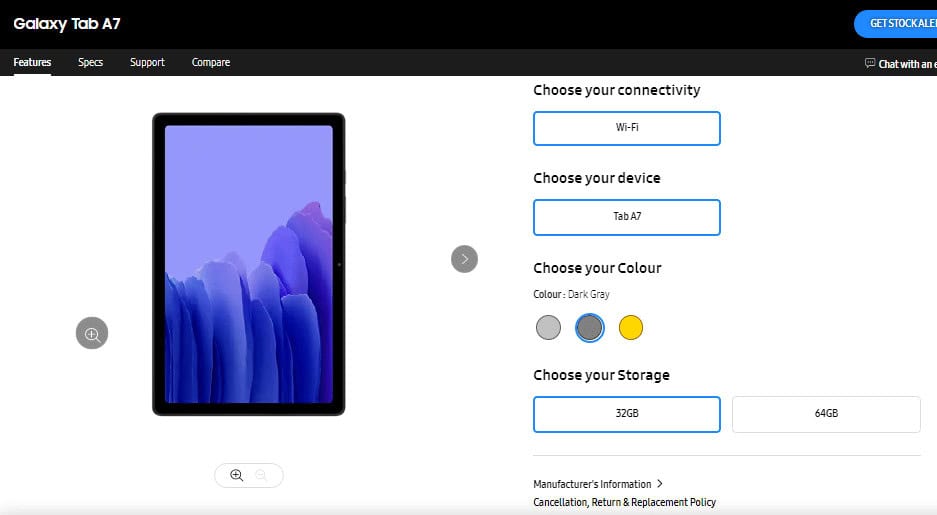The height and width of the screenshot is (515, 937).
Task: Pick the silver colour swatch
Action: point(549,327)
